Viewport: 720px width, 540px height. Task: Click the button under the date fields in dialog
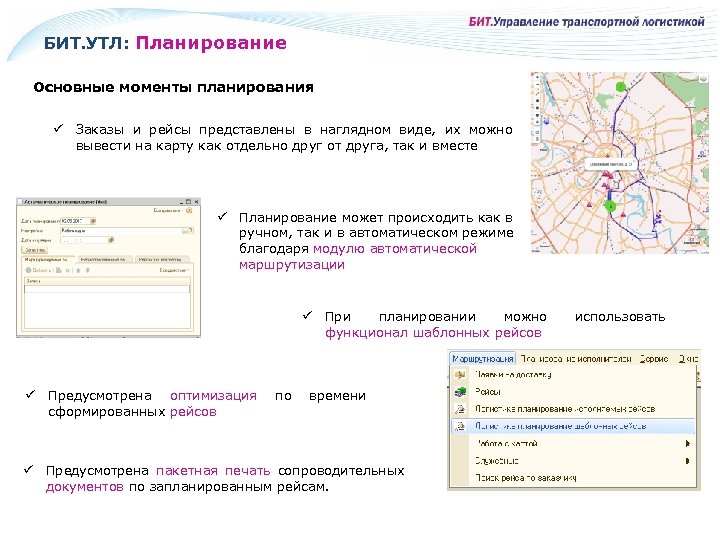34,250
